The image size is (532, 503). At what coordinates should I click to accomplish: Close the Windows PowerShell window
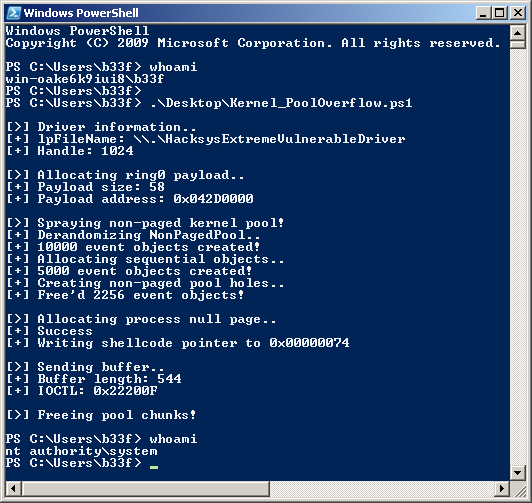coord(518,13)
